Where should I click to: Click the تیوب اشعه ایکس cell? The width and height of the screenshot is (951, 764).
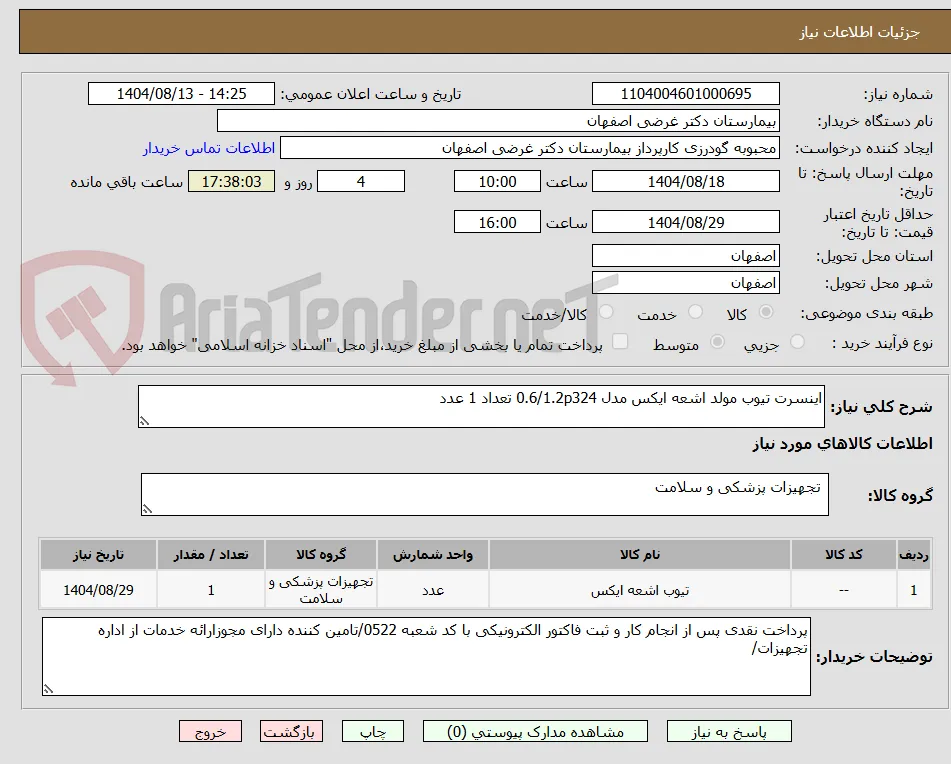[x=640, y=590]
